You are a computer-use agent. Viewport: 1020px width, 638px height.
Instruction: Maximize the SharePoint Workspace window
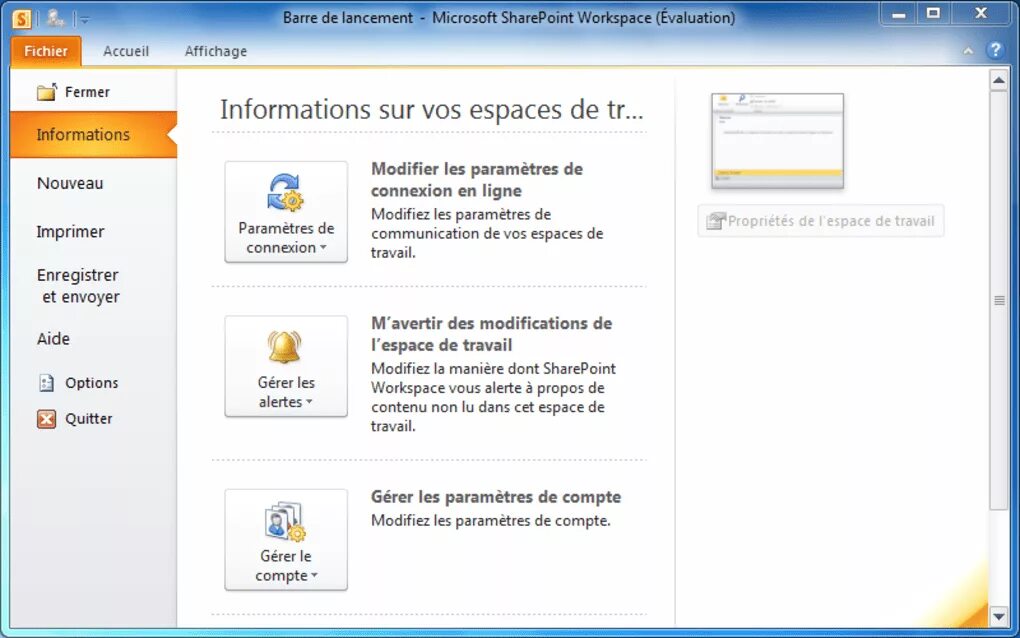[933, 14]
